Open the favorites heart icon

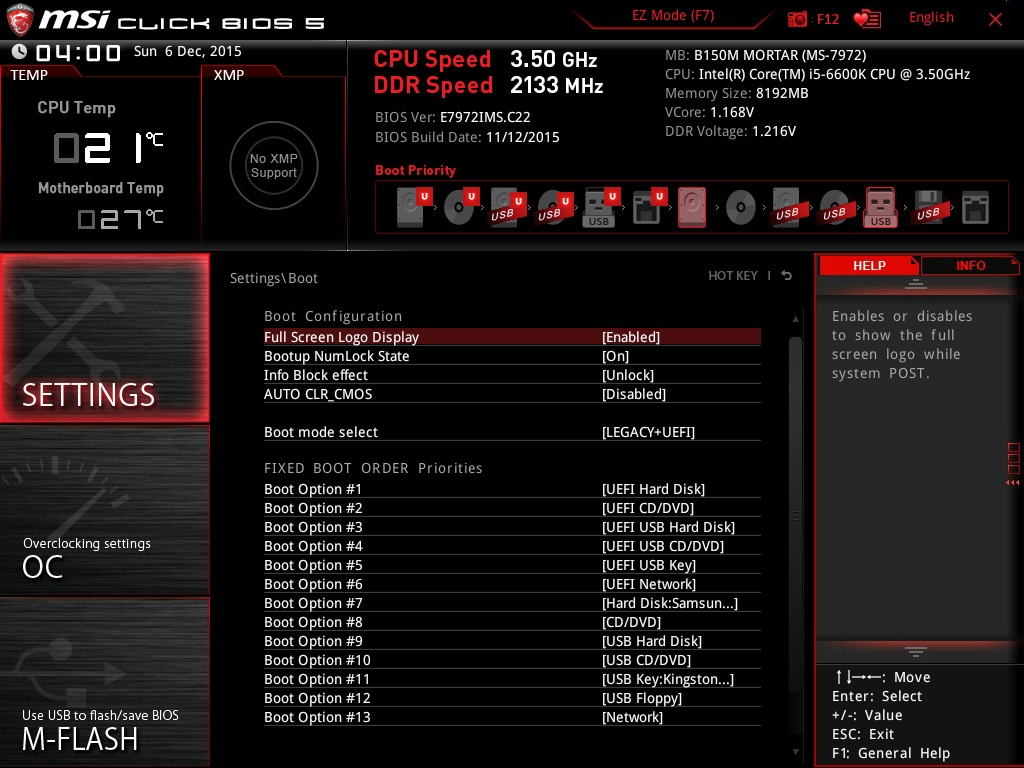click(x=866, y=19)
